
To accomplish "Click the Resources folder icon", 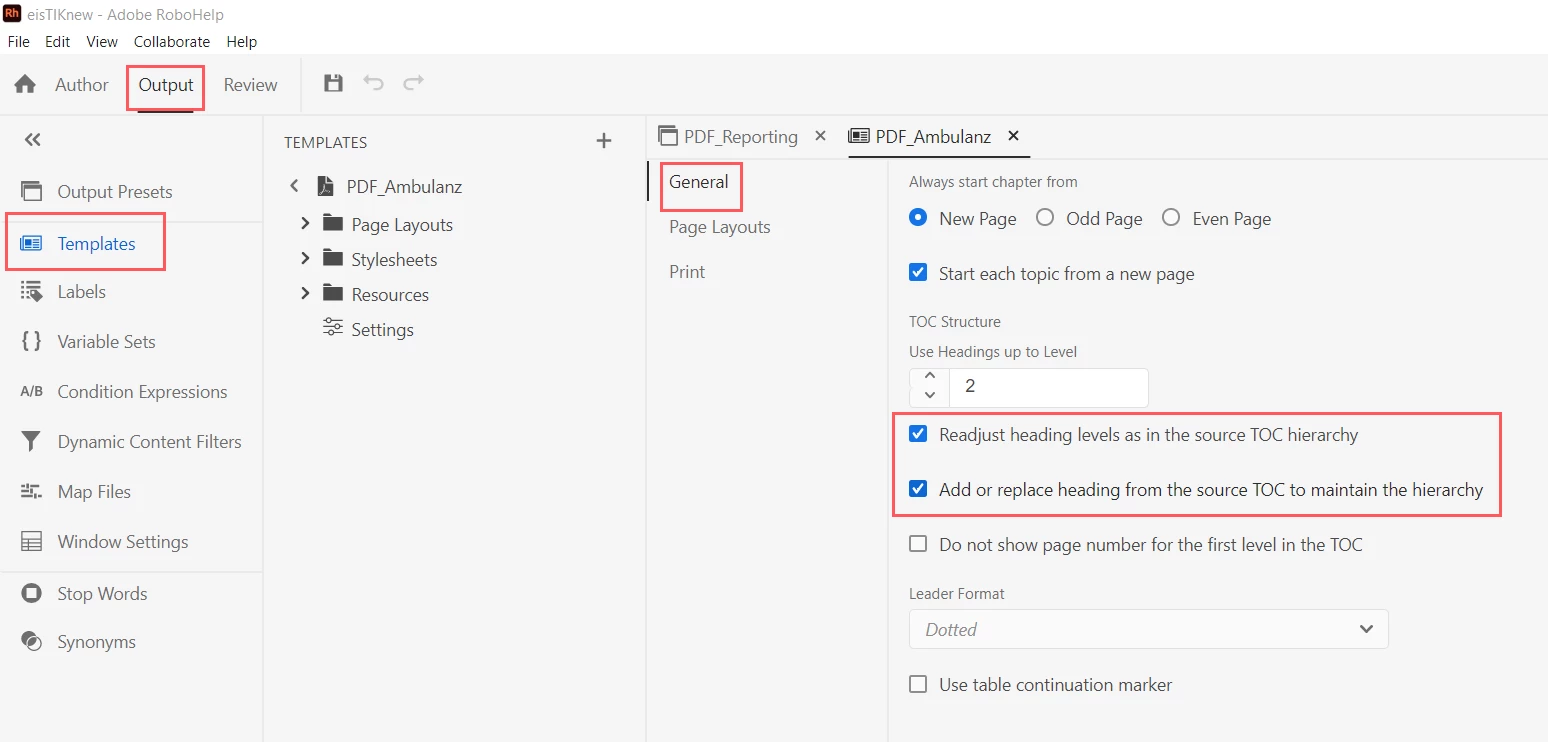I will click(333, 294).
